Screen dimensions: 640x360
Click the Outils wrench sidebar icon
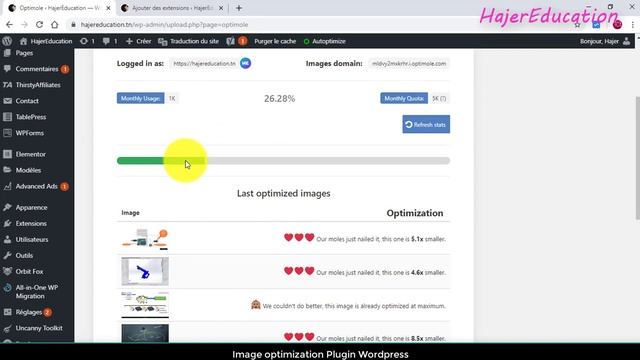point(7,255)
